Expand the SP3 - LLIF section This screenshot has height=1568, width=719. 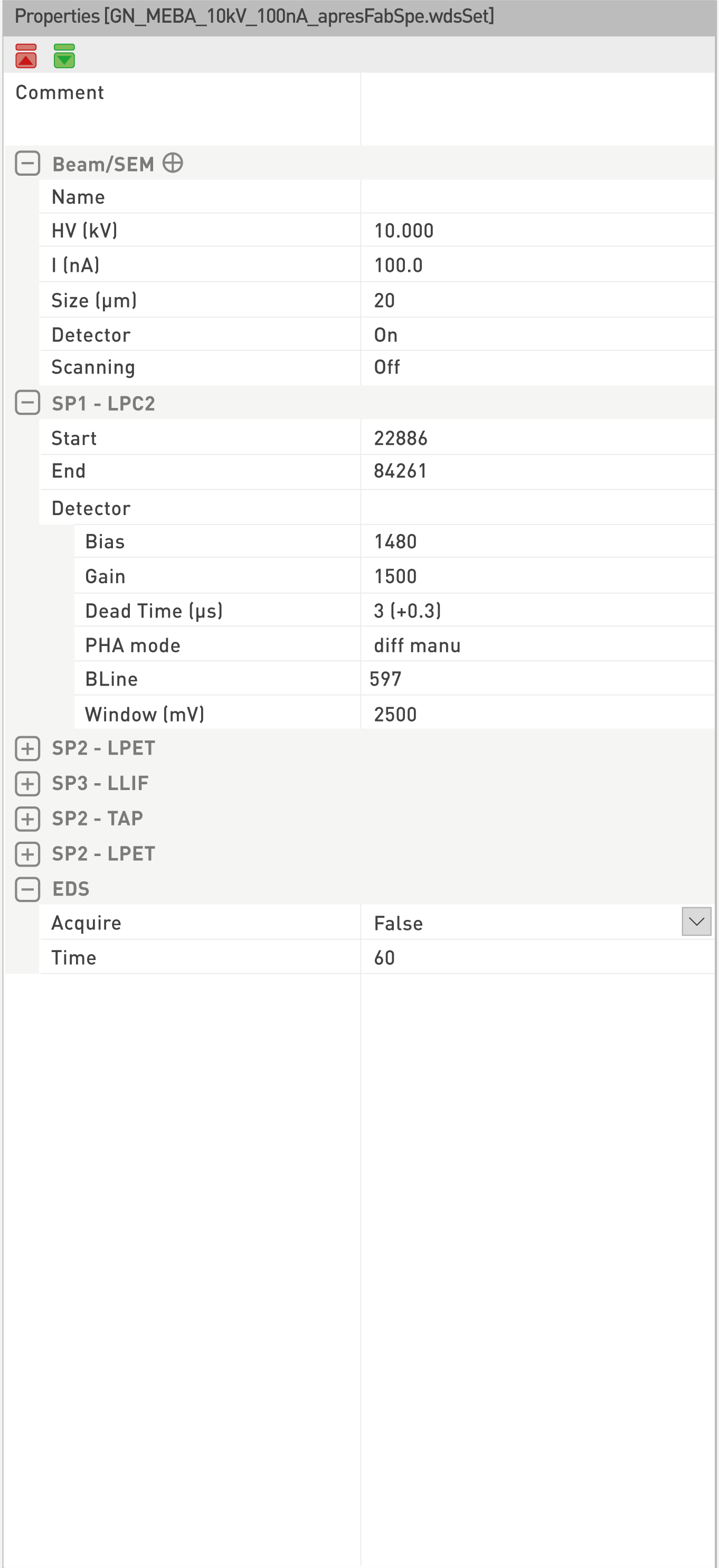pos(27,783)
